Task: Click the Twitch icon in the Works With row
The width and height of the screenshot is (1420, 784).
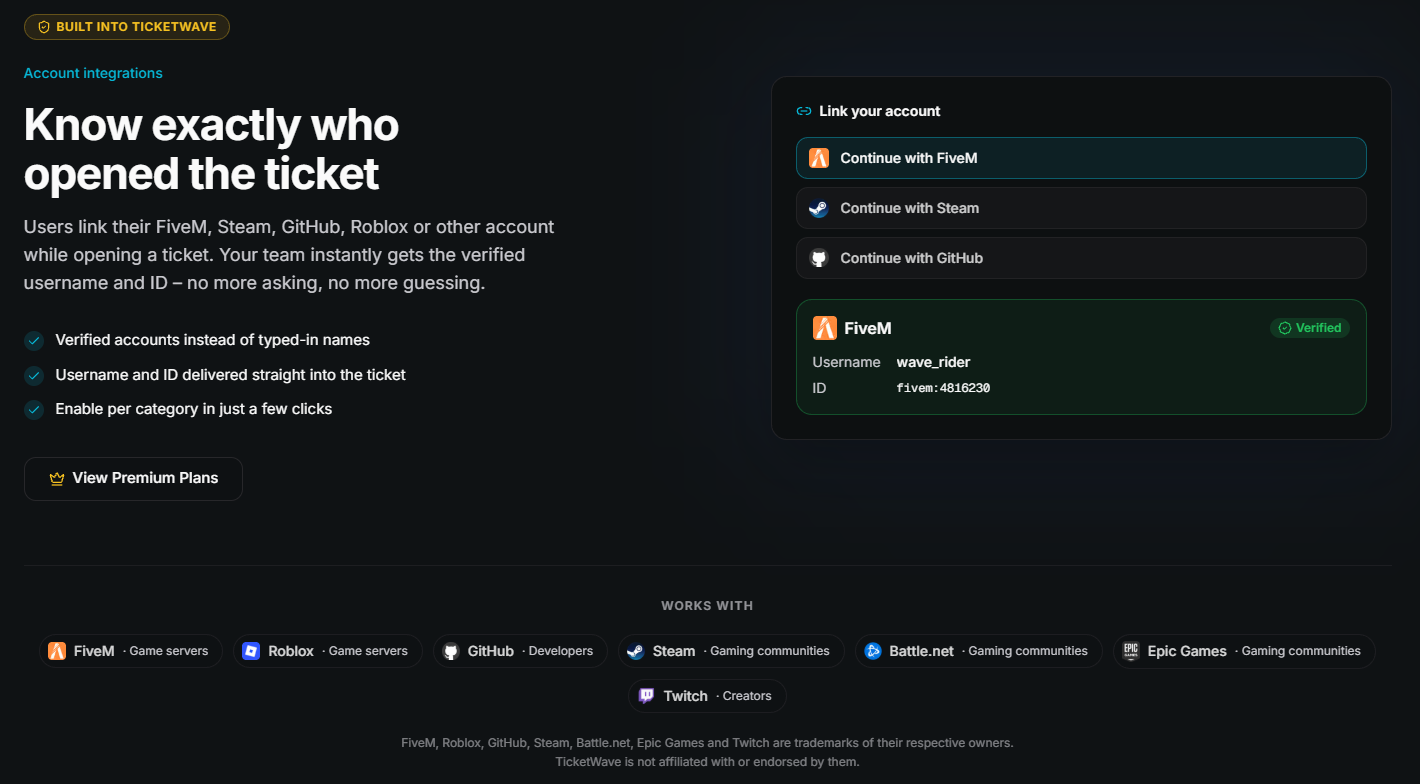Action: pyautogui.click(x=647, y=696)
